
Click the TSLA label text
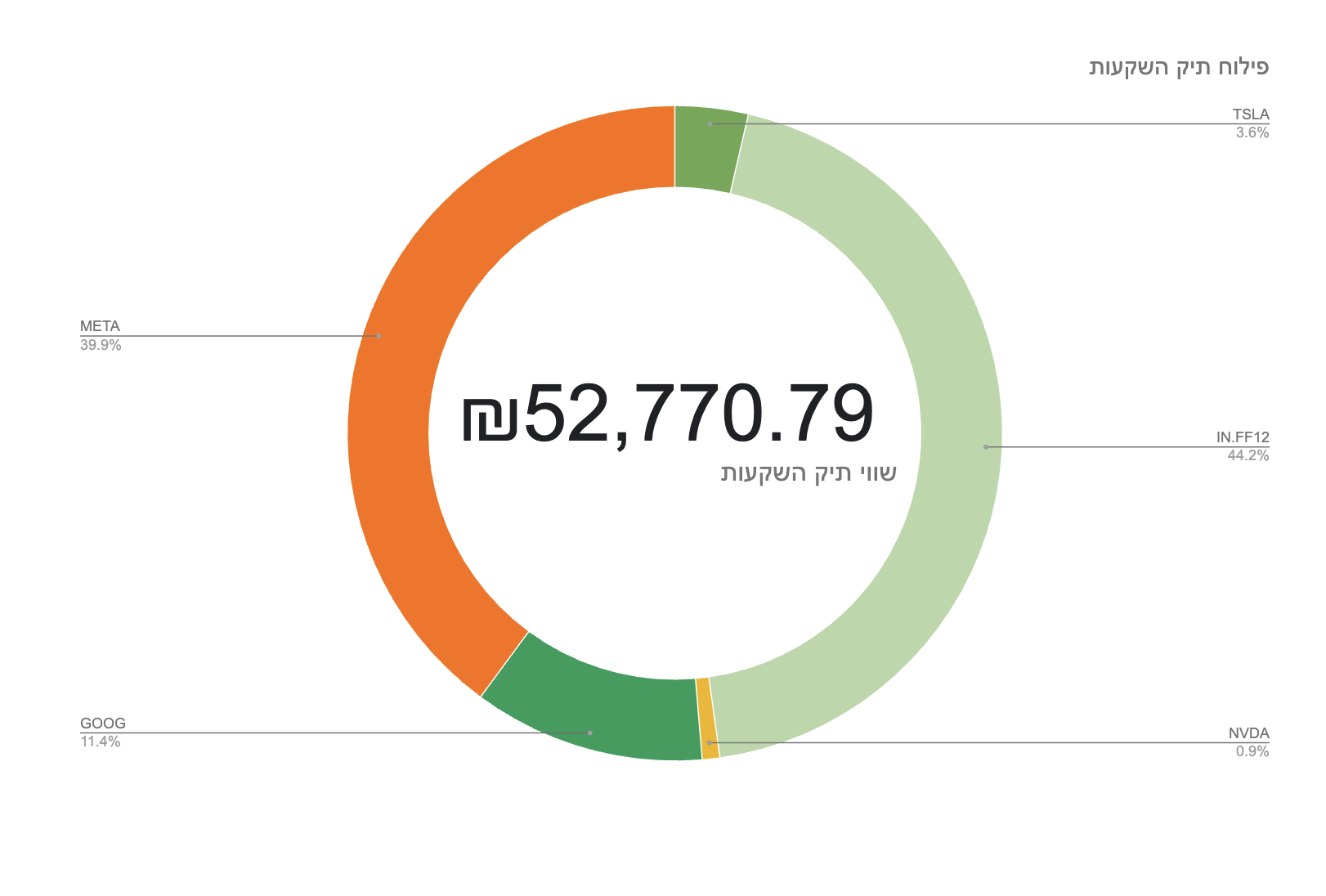click(1251, 114)
